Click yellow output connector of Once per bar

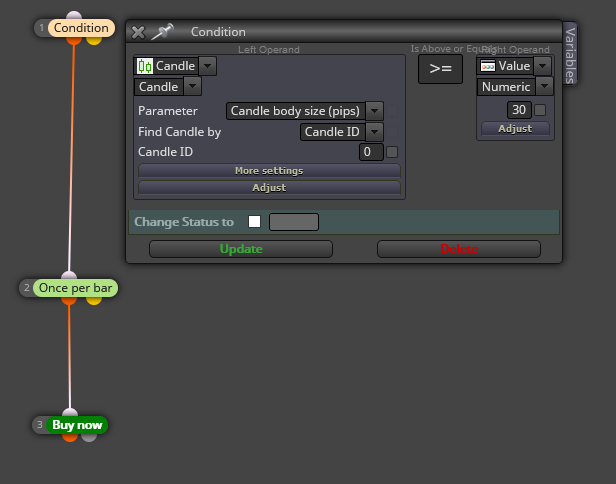(x=94, y=301)
